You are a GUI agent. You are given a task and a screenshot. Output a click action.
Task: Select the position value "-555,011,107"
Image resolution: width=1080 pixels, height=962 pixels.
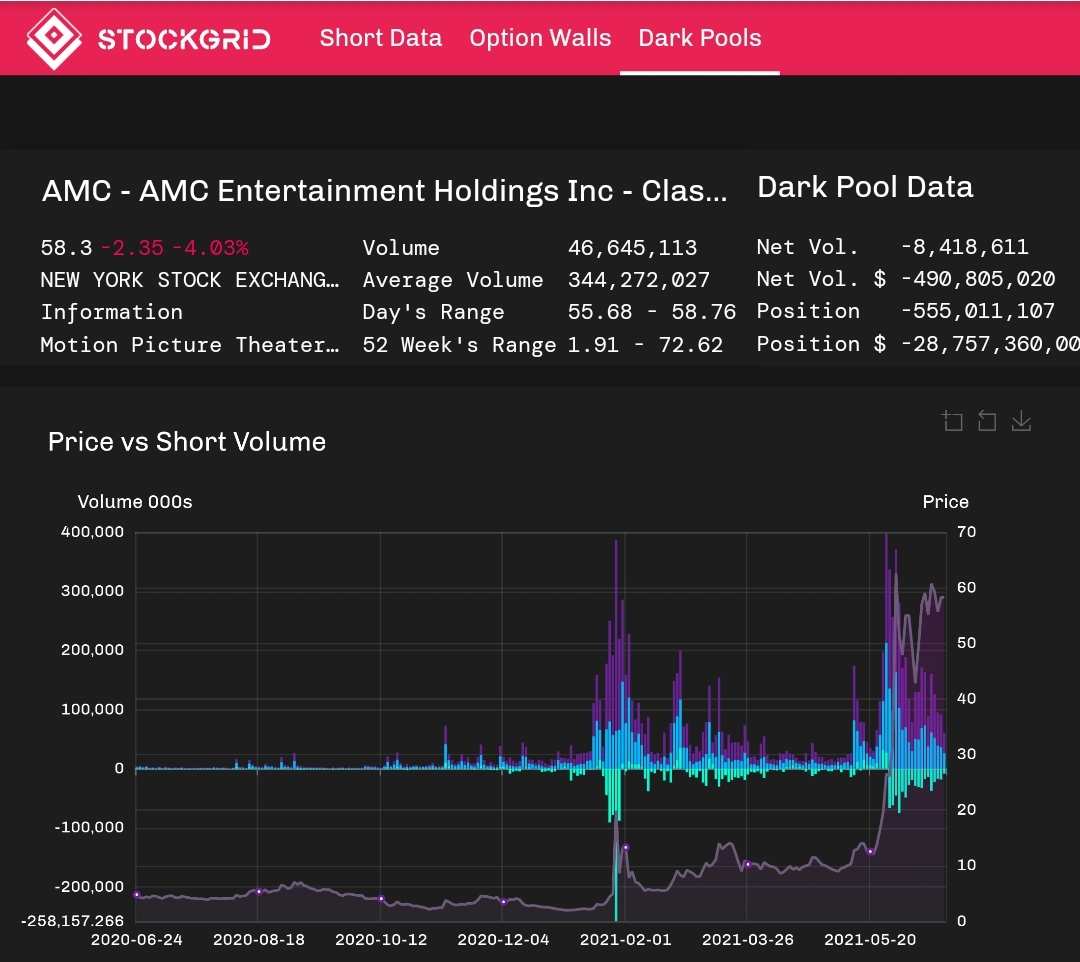coord(977,311)
